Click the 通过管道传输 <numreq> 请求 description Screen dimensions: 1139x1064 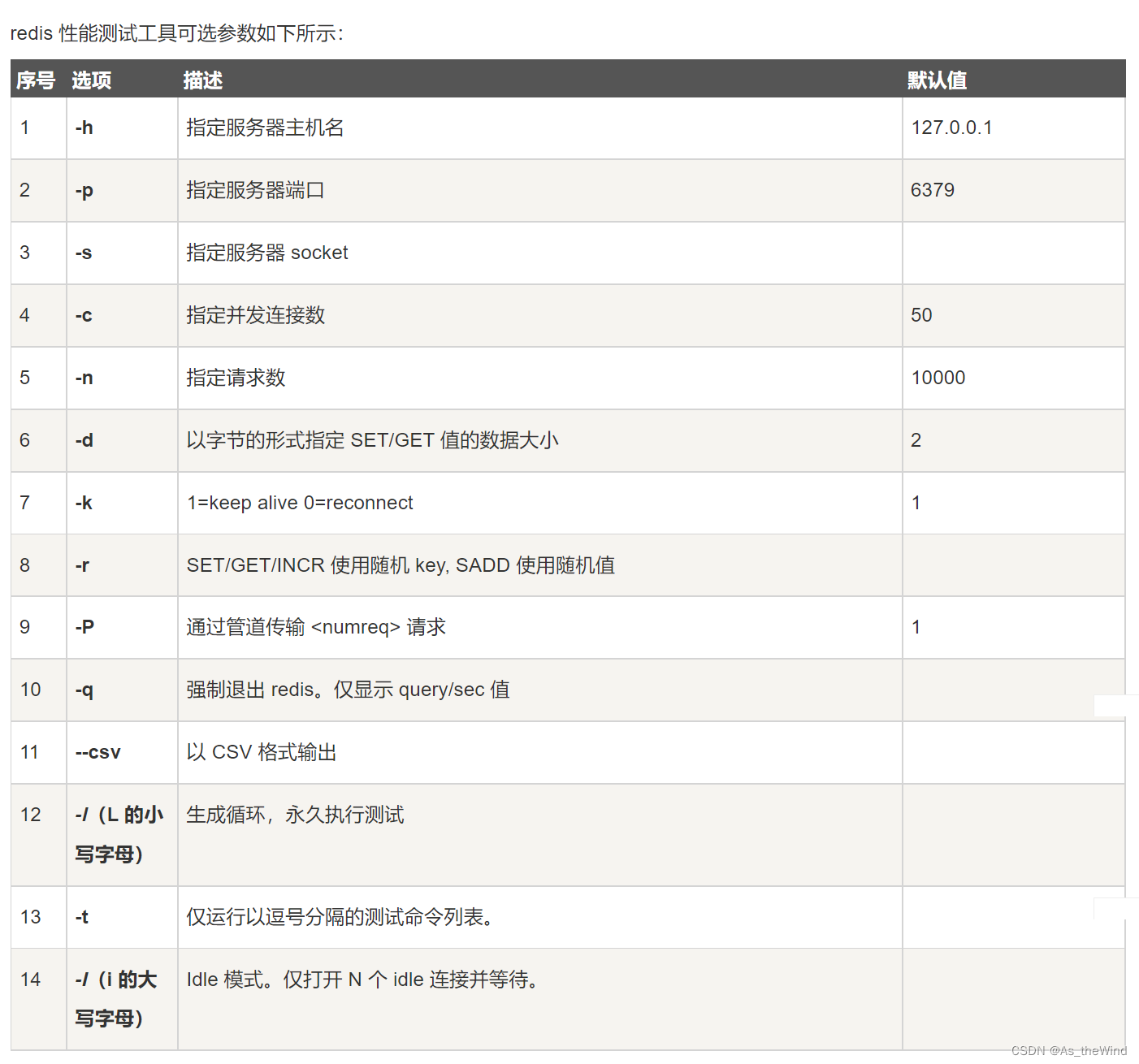click(x=316, y=627)
